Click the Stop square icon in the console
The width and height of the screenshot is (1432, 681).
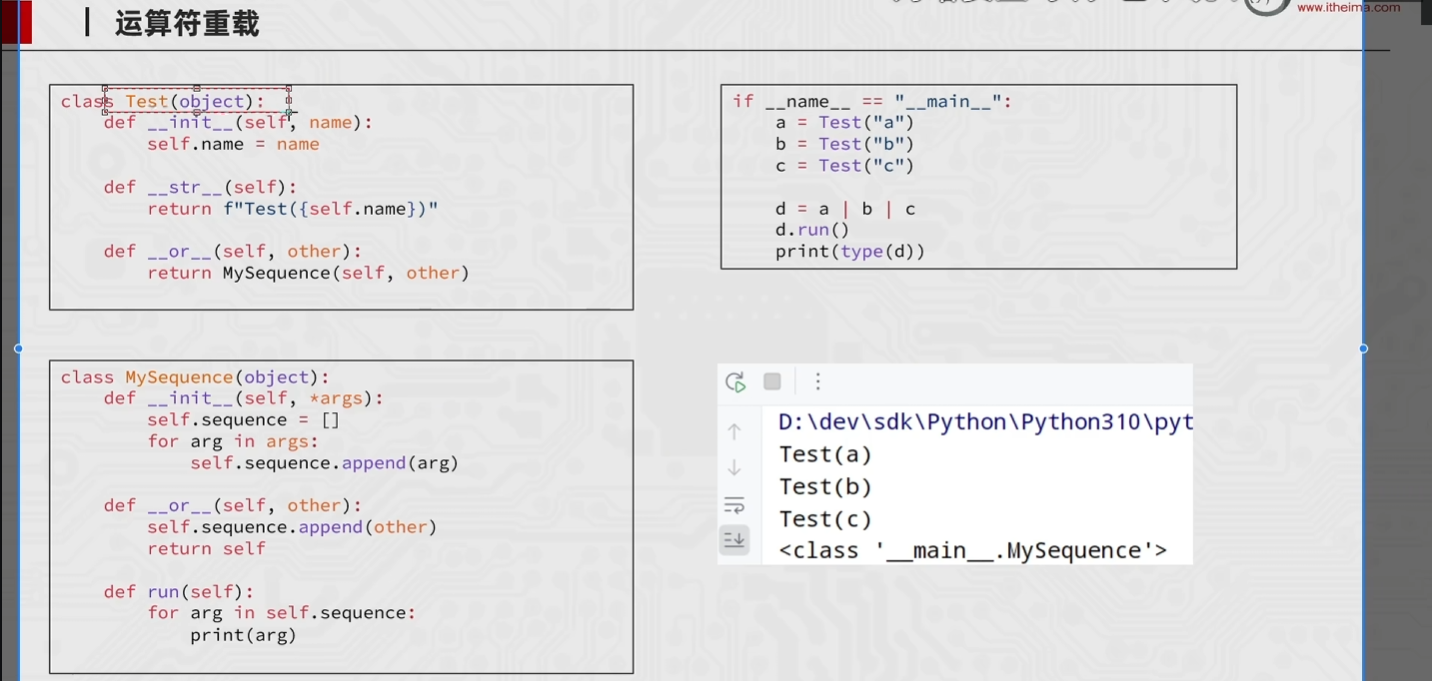click(x=772, y=381)
